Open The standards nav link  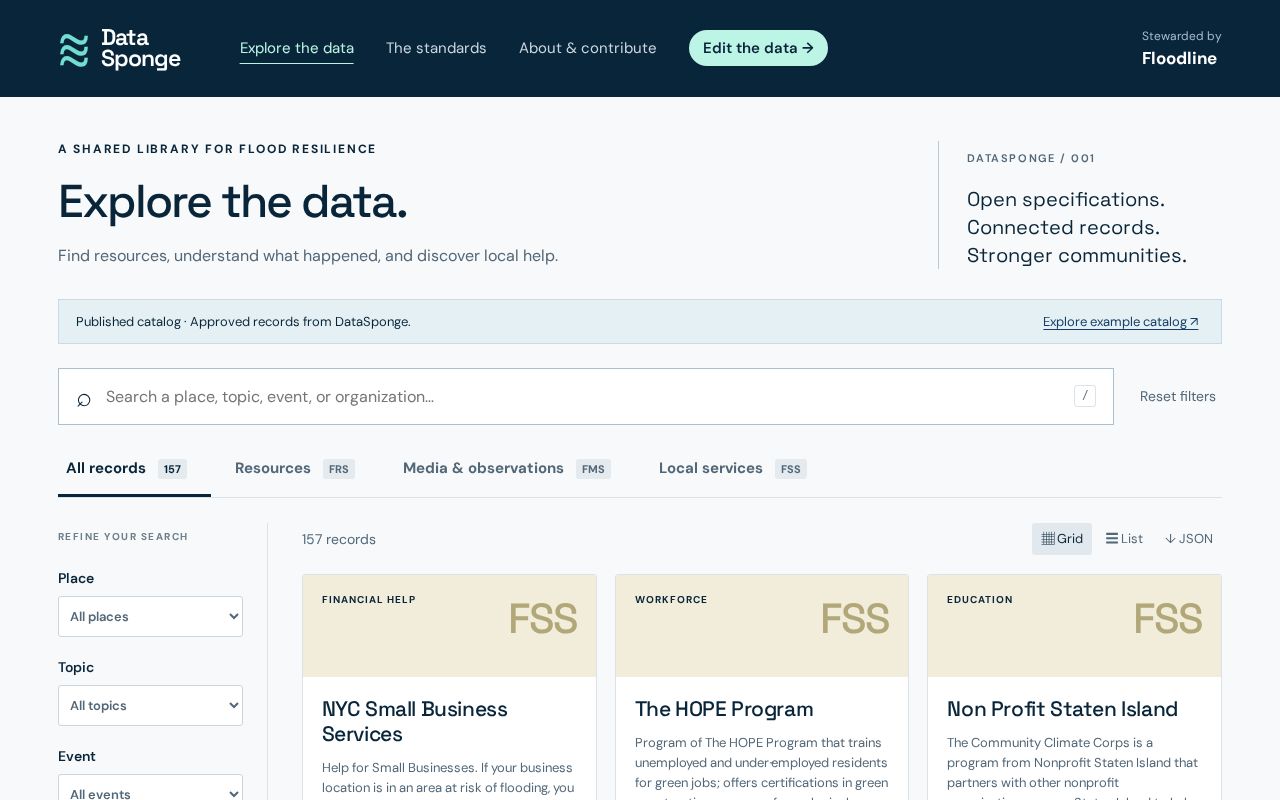(436, 48)
